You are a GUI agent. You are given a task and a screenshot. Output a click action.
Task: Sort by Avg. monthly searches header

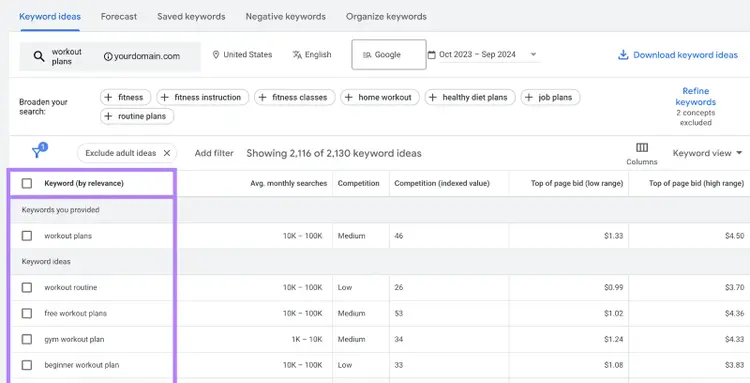point(288,183)
